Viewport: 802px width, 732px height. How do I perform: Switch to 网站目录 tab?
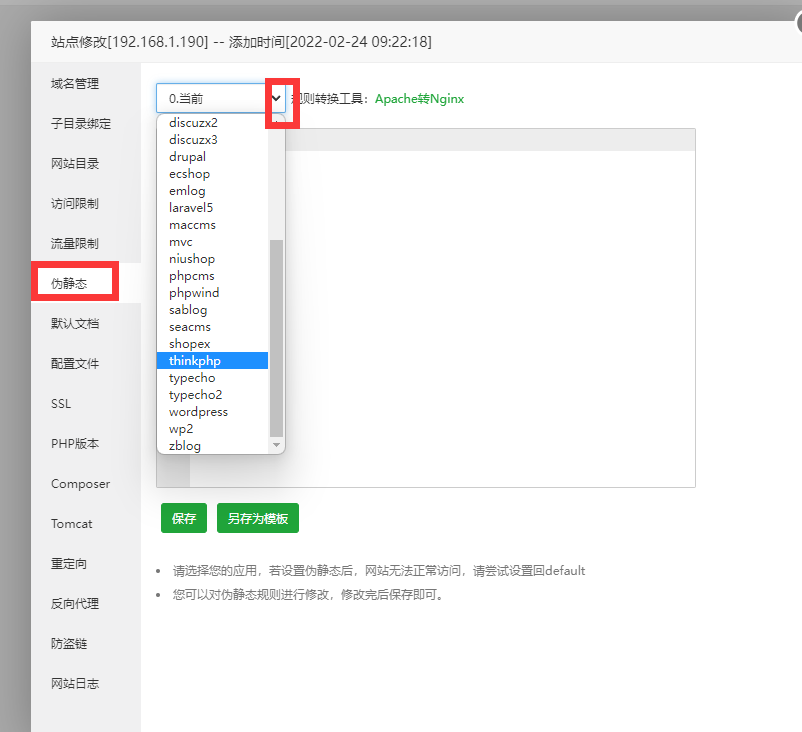pos(75,164)
